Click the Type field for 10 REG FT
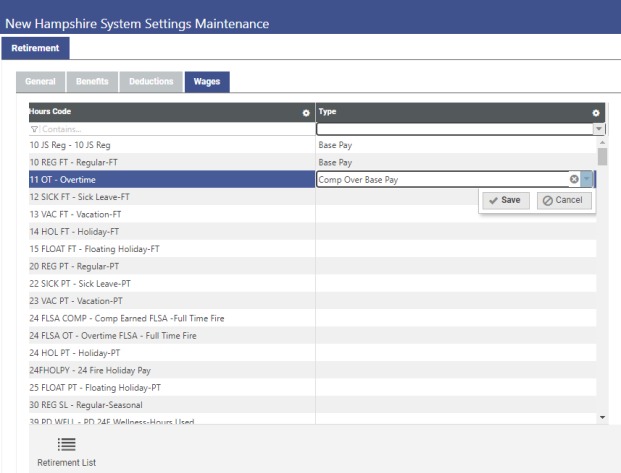The image size is (621, 473). 455,162
